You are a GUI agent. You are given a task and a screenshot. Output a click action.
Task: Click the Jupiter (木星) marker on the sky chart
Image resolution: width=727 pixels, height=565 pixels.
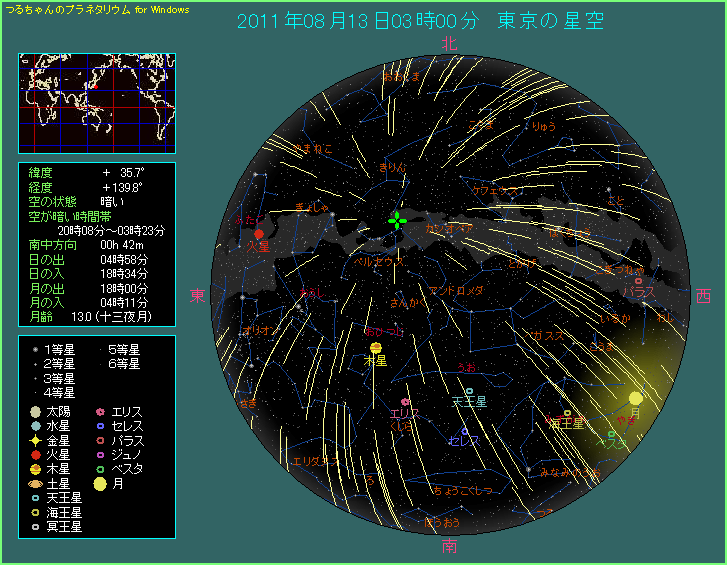(376, 348)
